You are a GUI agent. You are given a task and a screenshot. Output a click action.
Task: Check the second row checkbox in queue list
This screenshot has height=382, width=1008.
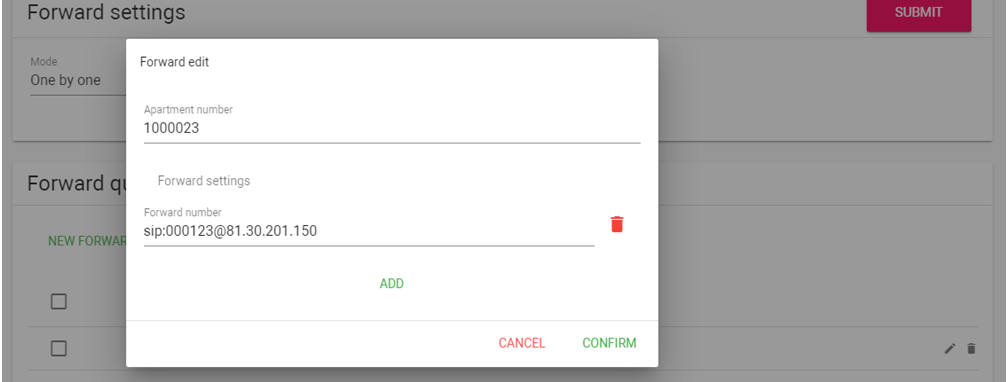[x=58, y=349]
